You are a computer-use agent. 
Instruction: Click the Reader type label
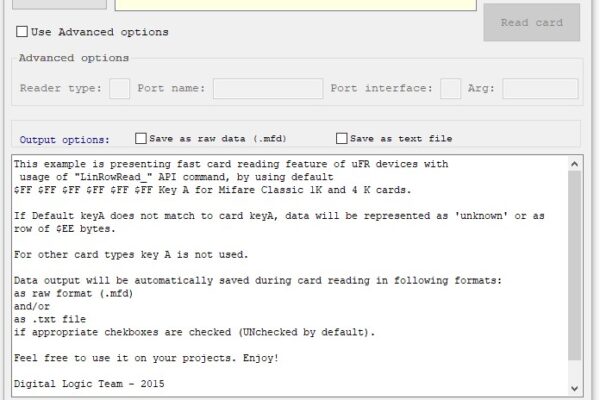pyautogui.click(x=61, y=88)
